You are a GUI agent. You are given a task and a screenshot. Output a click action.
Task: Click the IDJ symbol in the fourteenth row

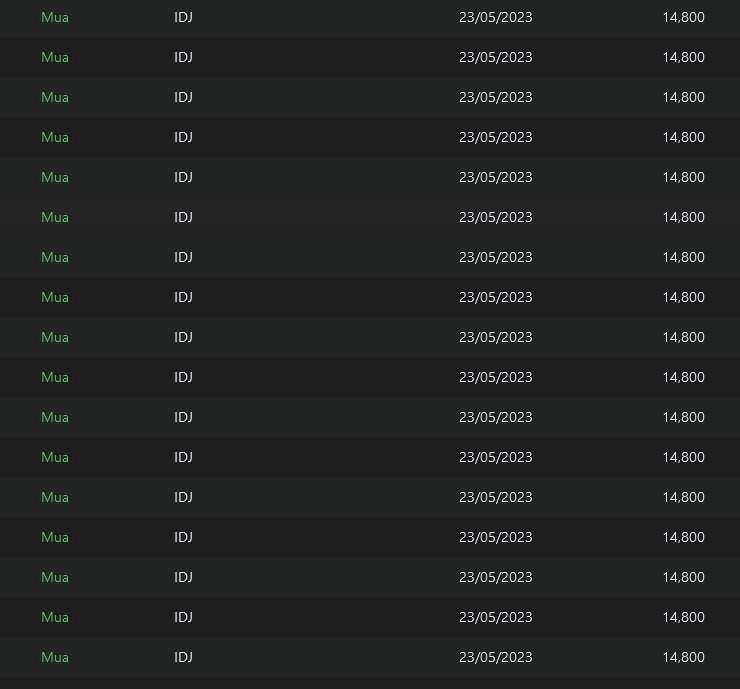183,537
